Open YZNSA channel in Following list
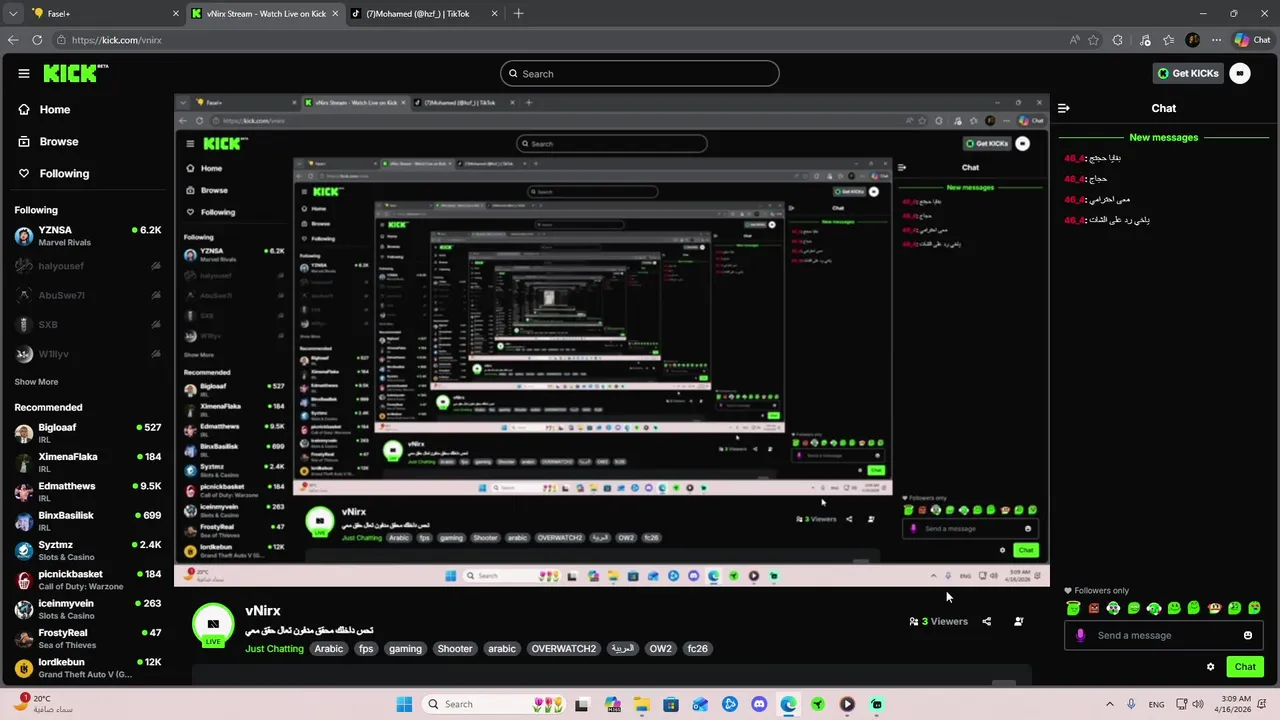1280x720 pixels. [88, 236]
